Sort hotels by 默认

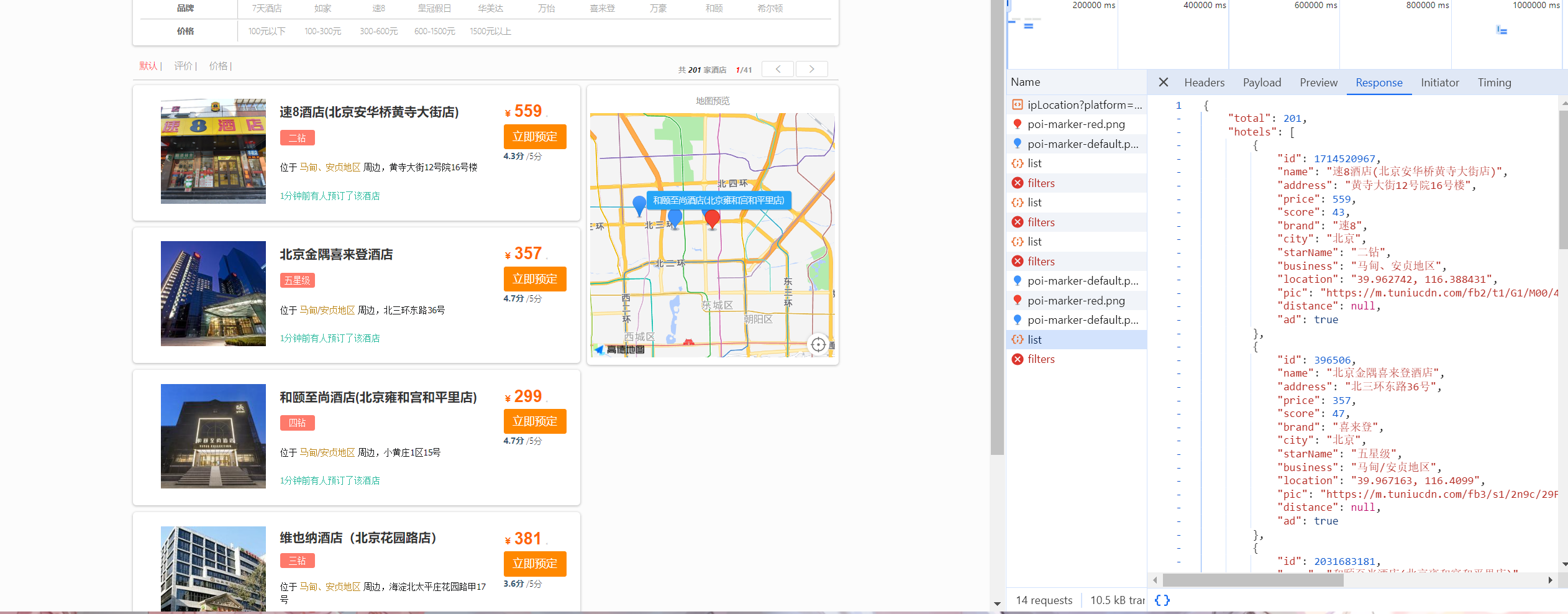click(x=148, y=66)
